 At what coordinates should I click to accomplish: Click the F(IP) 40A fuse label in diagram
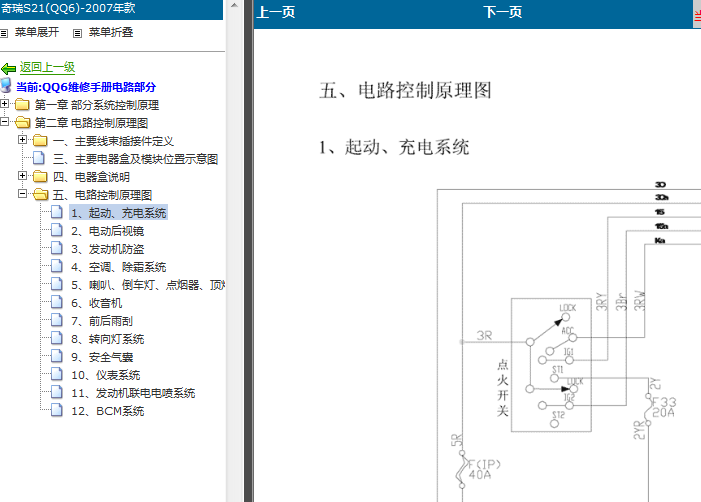pos(484,469)
